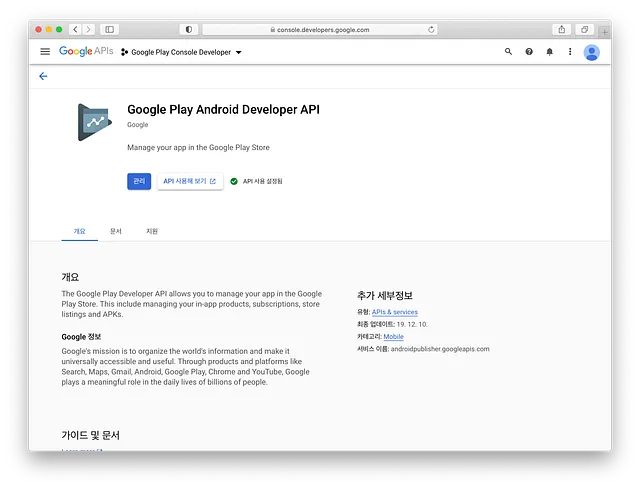Open the notifications bell

coord(550,51)
